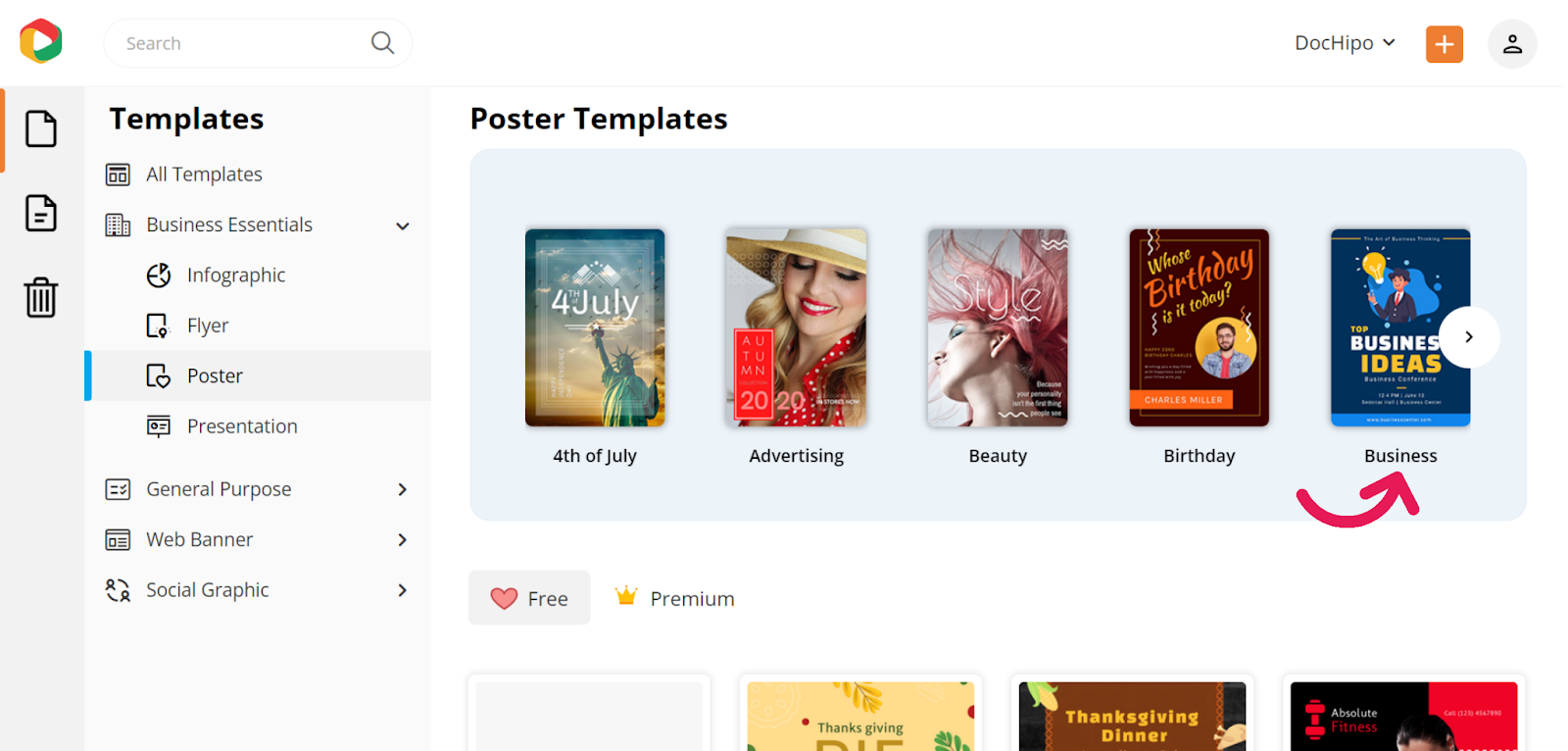
Task: Click the Infographic pie chart icon
Action: [159, 275]
